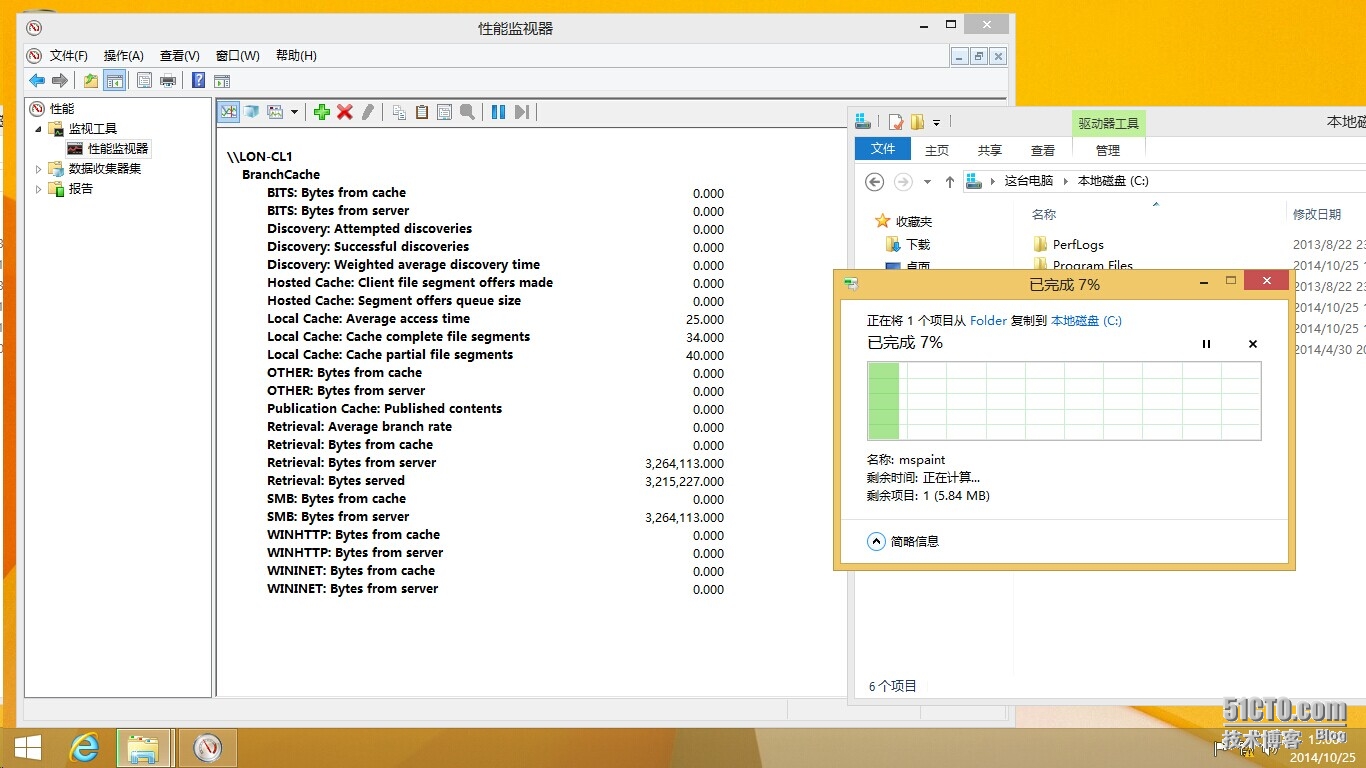Open the 查看(V) menu
Image resolution: width=1366 pixels, height=768 pixels.
pos(180,56)
